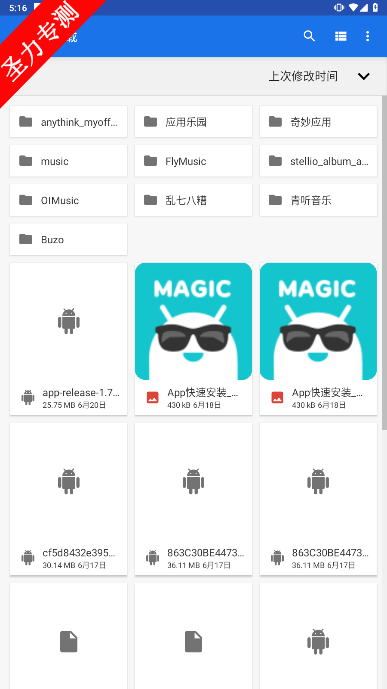The width and height of the screenshot is (387, 689).
Task: Click the Wi-Fi status icon
Action: (x=354, y=7)
